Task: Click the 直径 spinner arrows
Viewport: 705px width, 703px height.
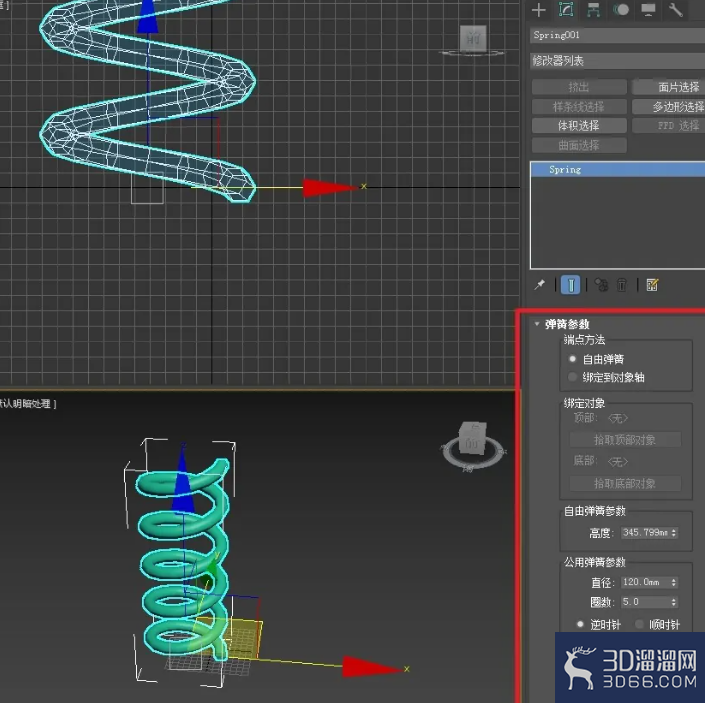Action: (x=674, y=582)
